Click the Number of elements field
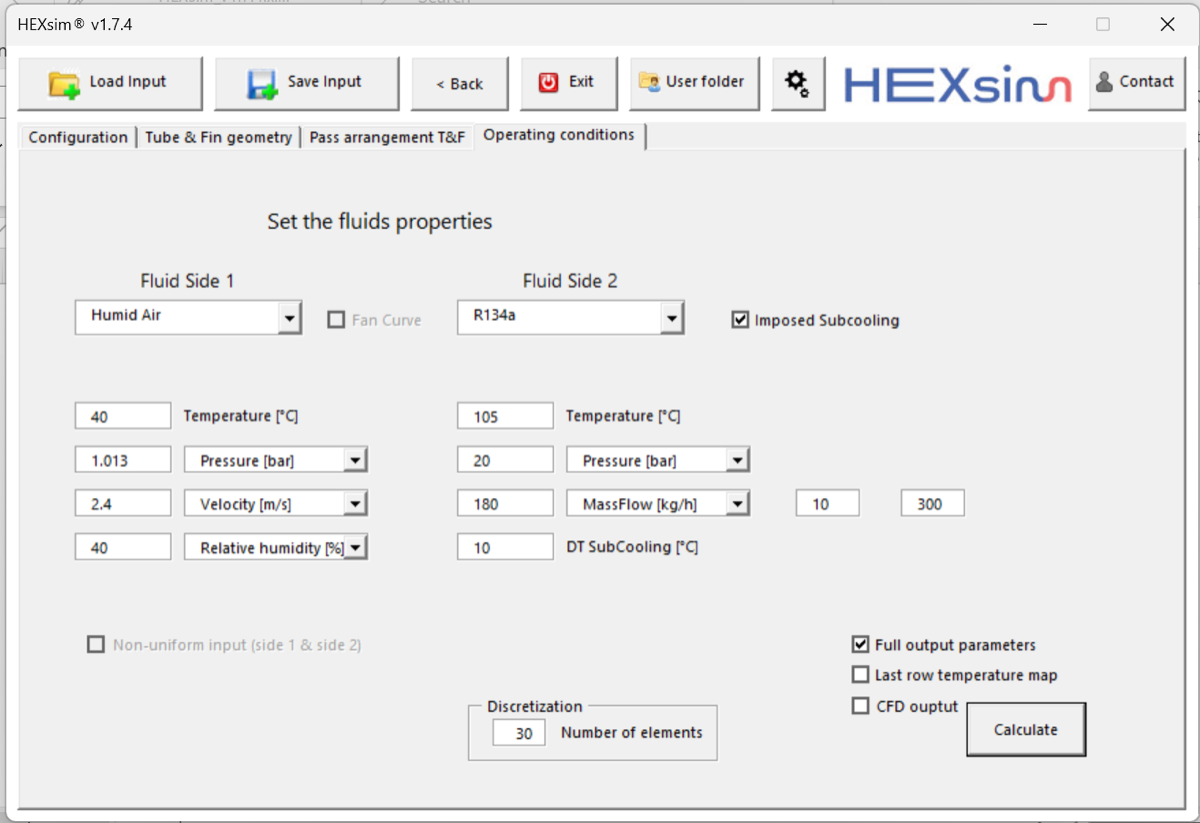Viewport: 1200px width, 823px height. click(x=519, y=733)
